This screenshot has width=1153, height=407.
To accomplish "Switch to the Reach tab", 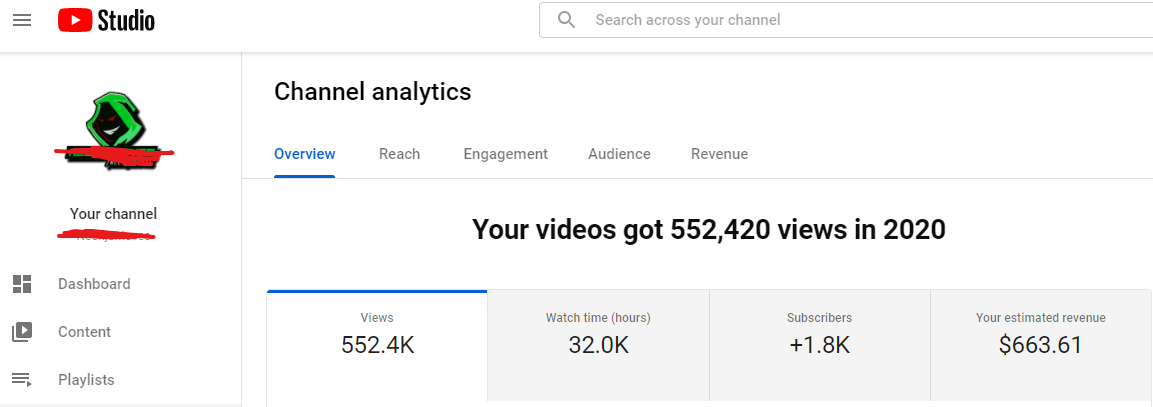I will click(x=399, y=155).
